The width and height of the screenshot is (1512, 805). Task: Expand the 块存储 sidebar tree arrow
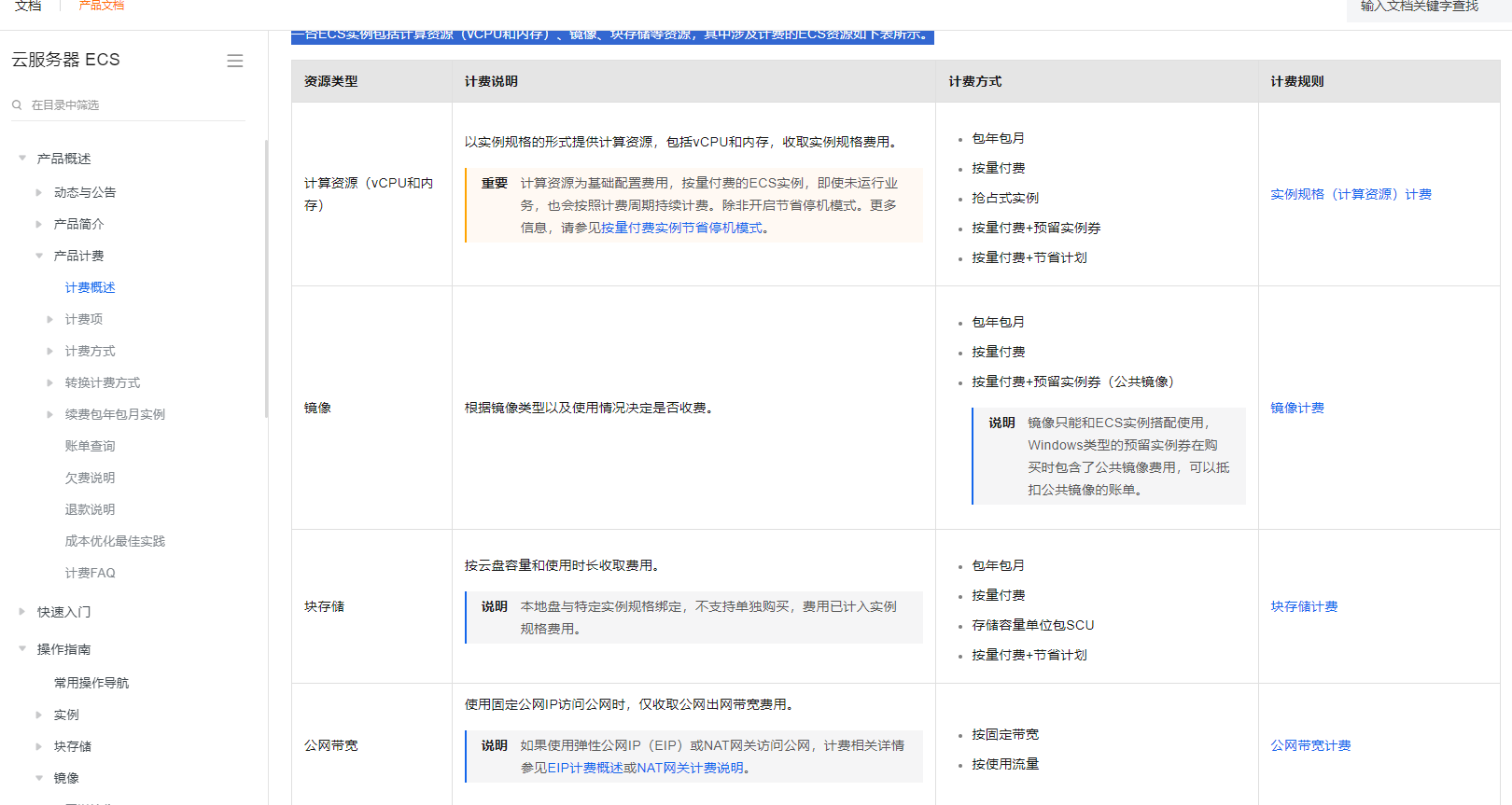(39, 746)
